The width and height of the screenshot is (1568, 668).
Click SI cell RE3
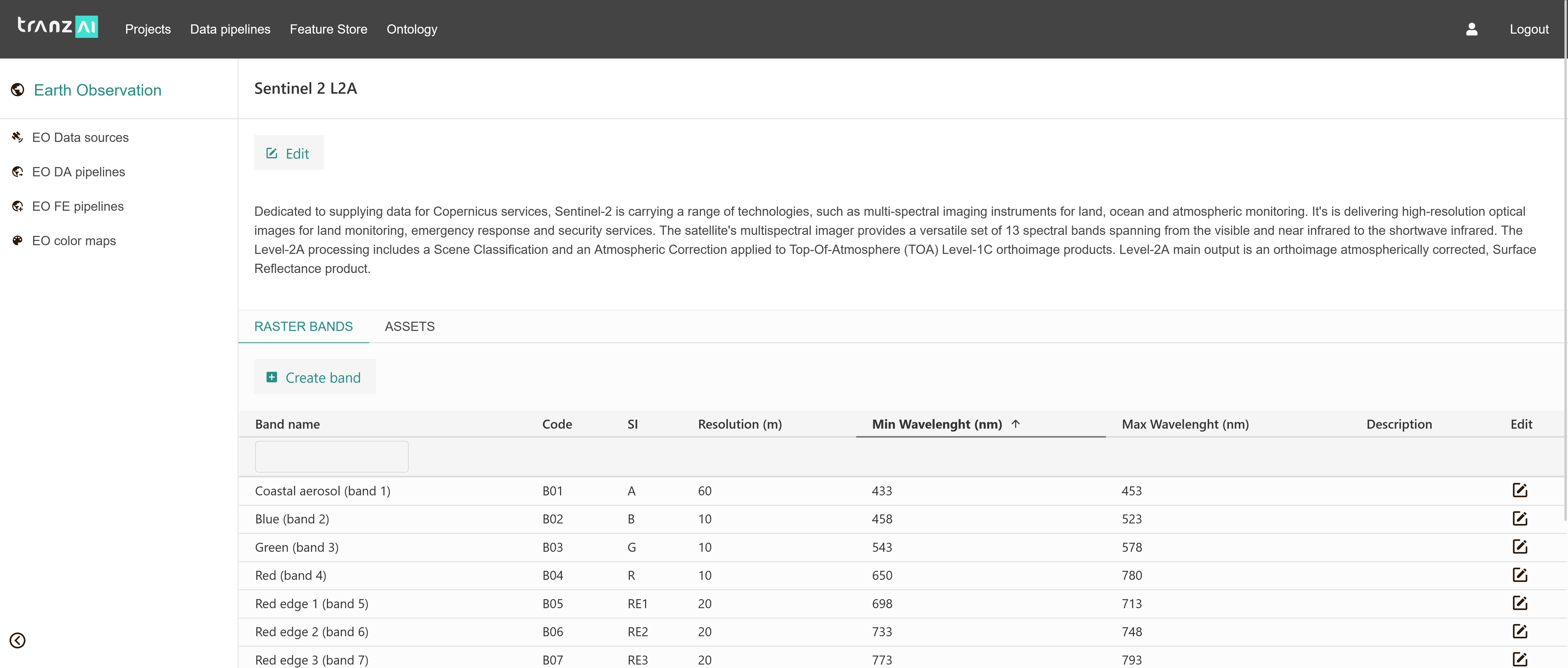(637, 660)
